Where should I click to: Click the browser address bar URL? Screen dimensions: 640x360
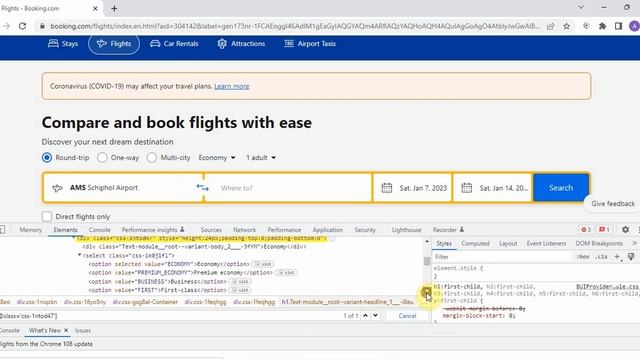point(295,26)
